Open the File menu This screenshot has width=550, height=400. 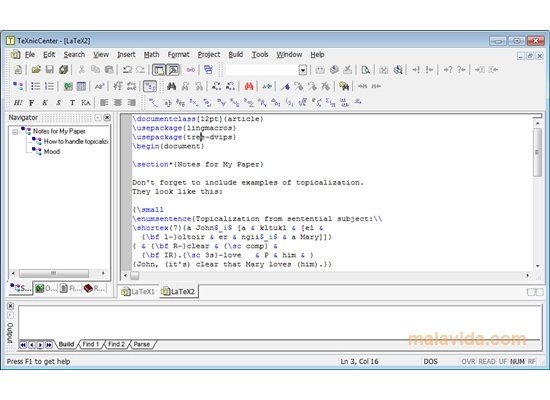point(30,55)
